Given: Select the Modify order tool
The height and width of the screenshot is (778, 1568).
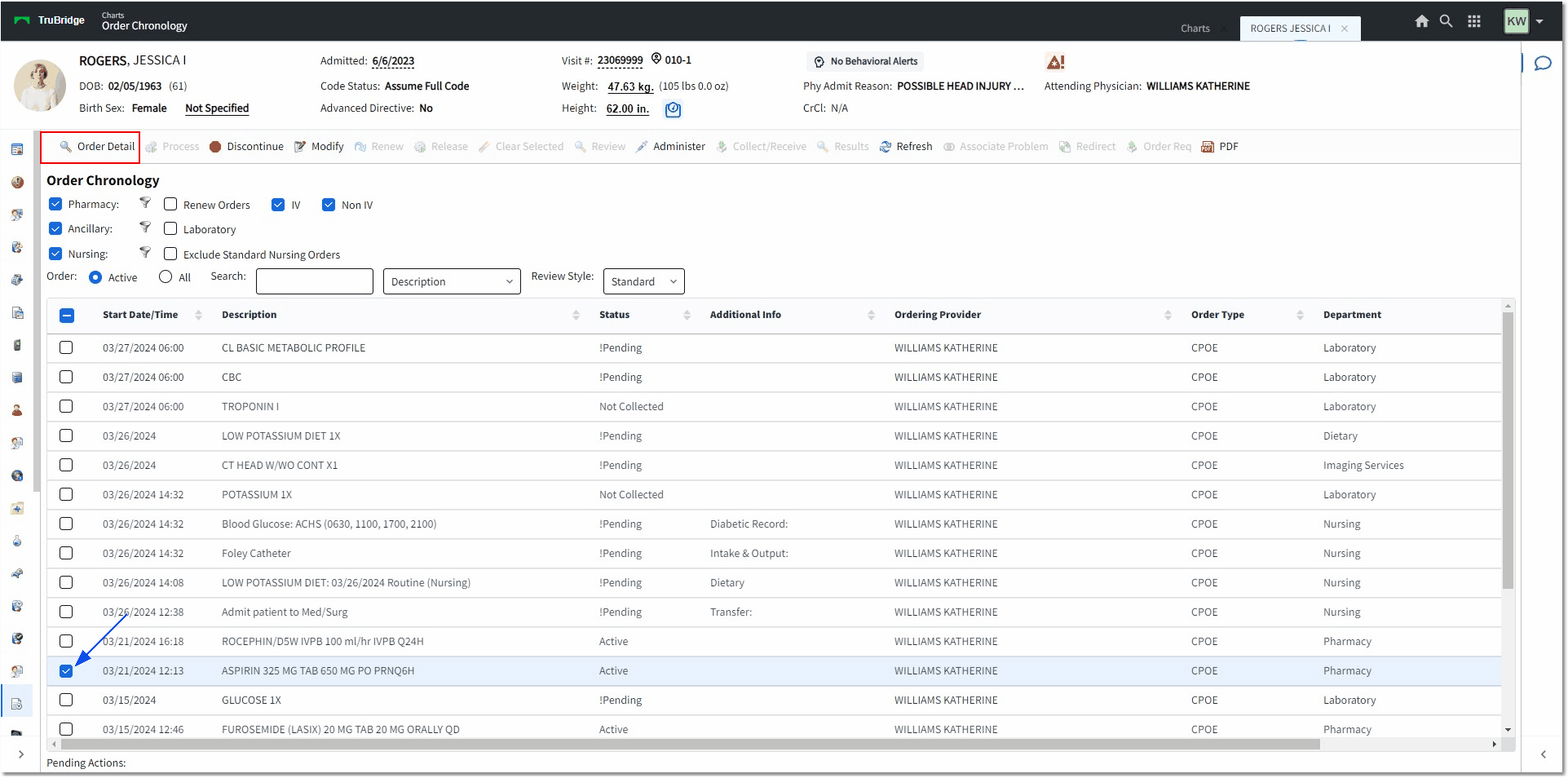Looking at the screenshot, I should click(x=319, y=147).
